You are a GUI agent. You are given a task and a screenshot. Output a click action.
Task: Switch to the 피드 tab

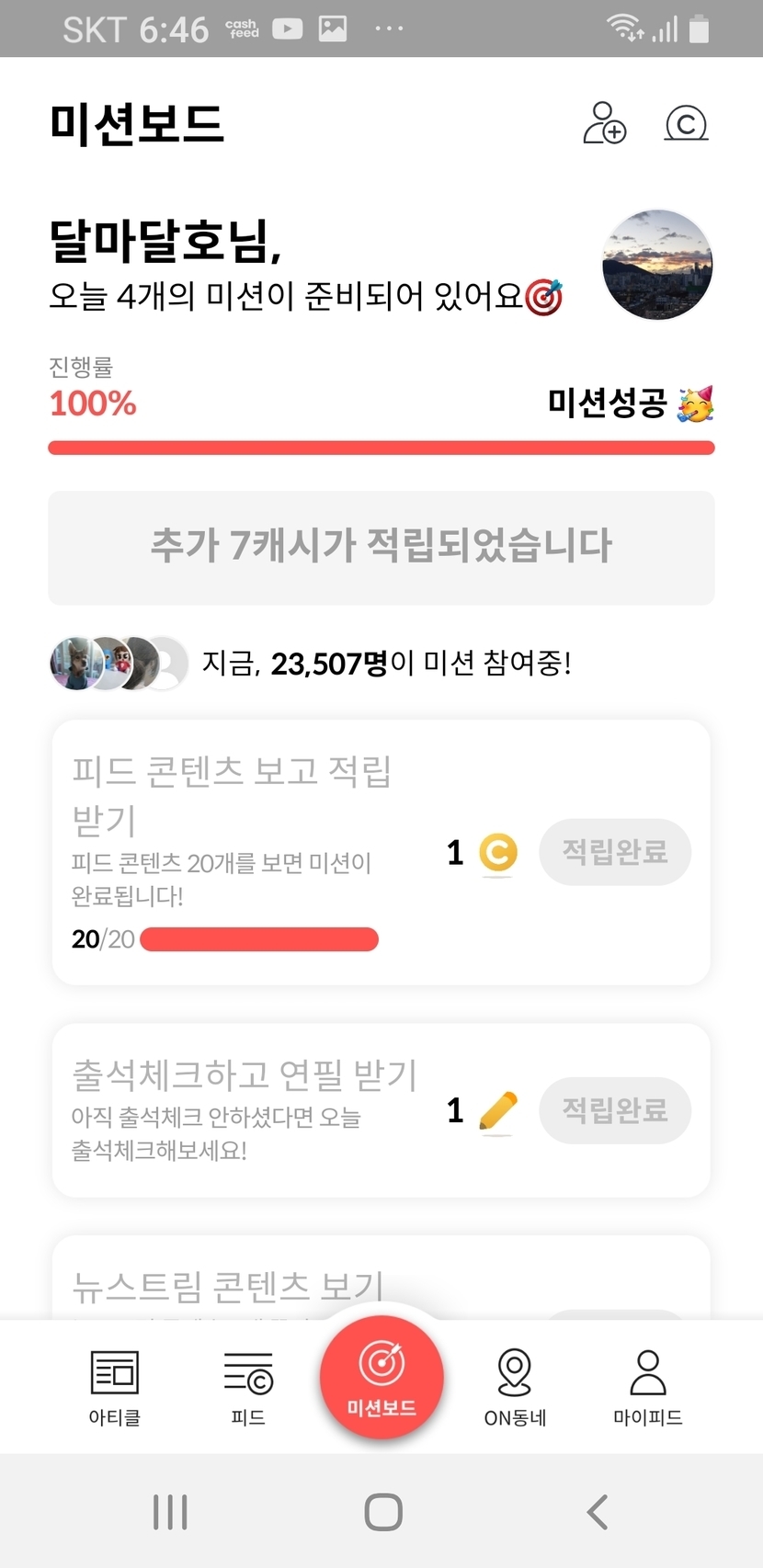248,1386
